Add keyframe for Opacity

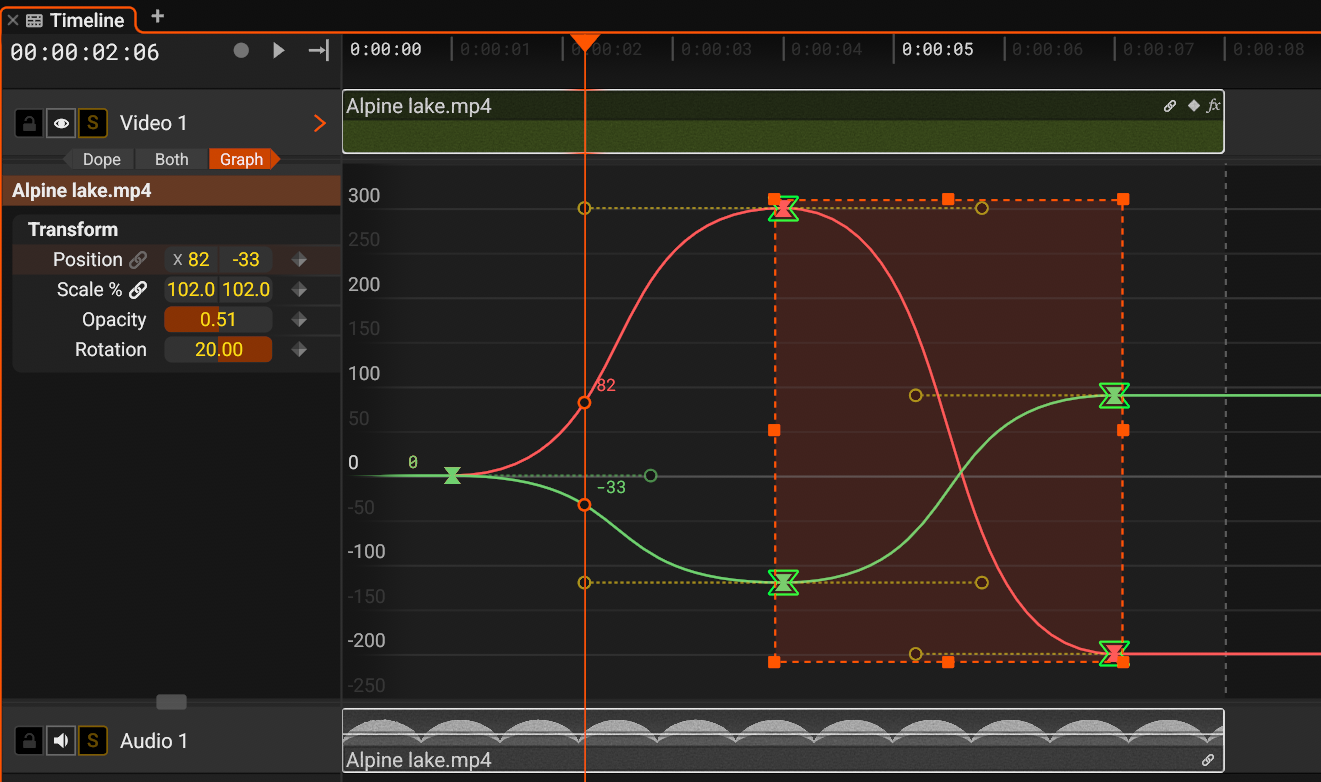pyautogui.click(x=298, y=320)
